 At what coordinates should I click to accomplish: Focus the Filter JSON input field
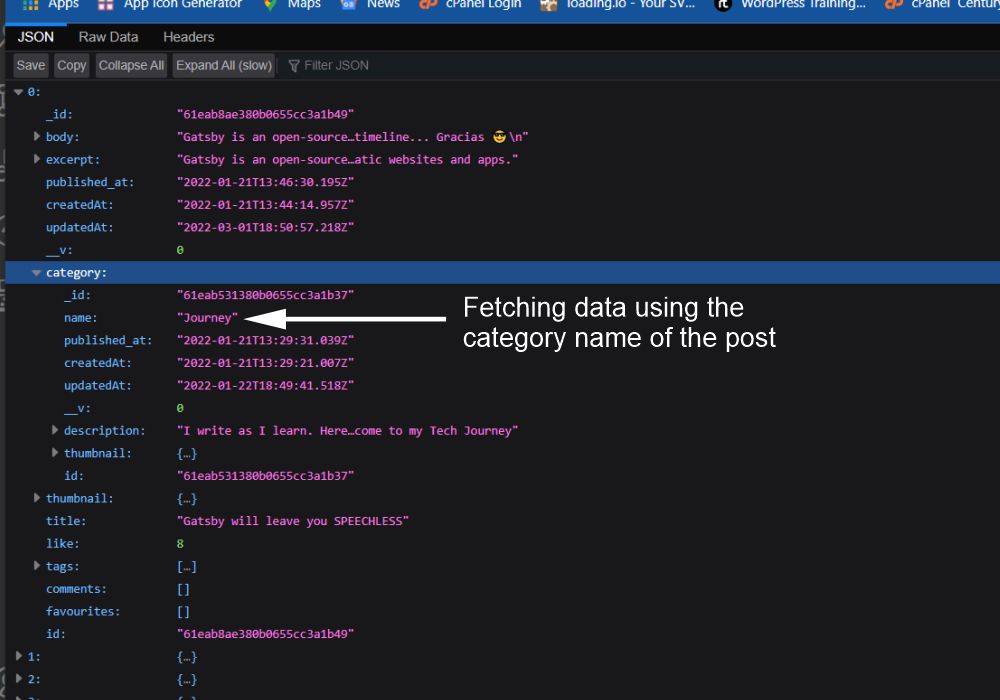tap(336, 65)
